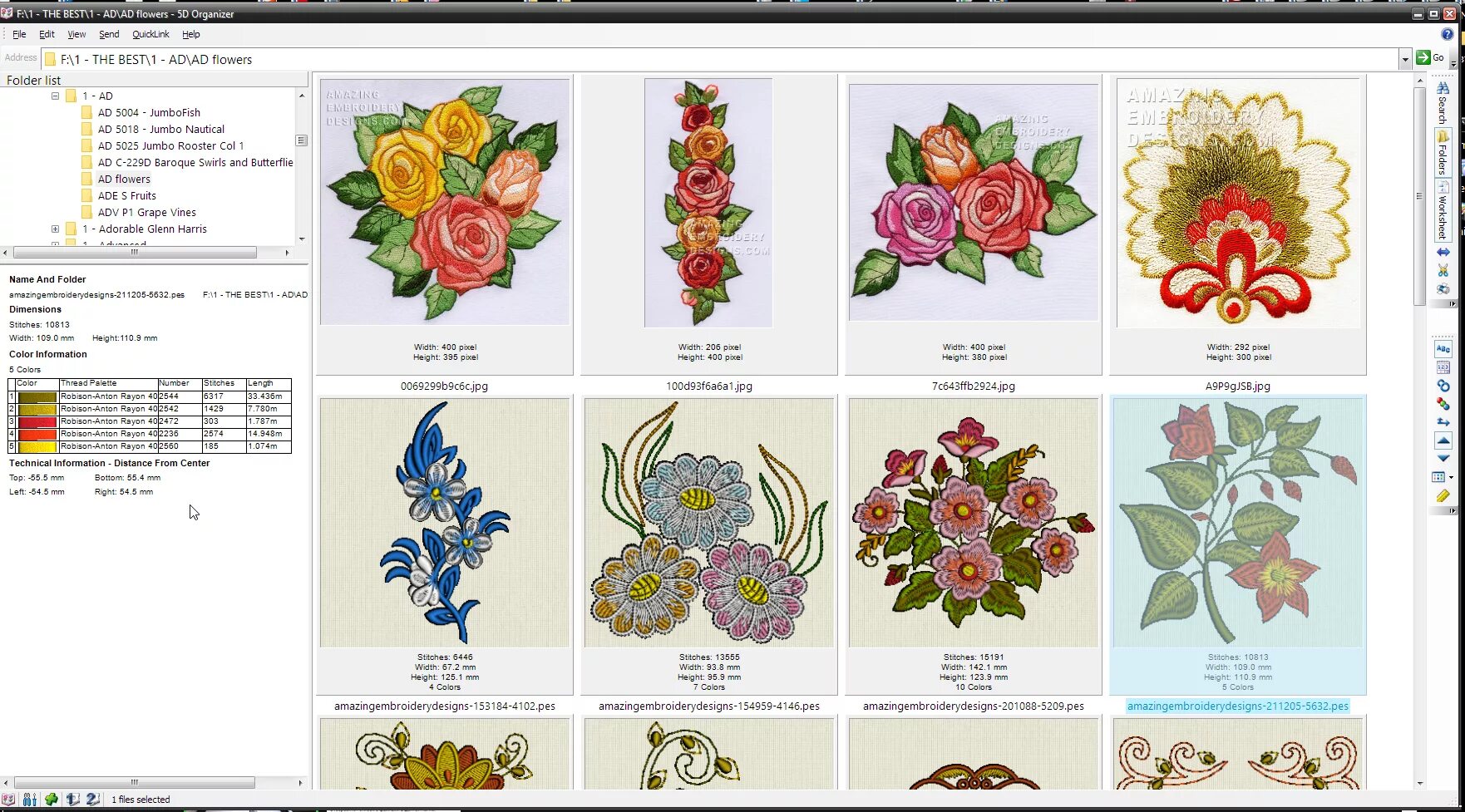The height and width of the screenshot is (812, 1465).
Task: Click the 'Thread Palette' column header
Action: [108, 383]
